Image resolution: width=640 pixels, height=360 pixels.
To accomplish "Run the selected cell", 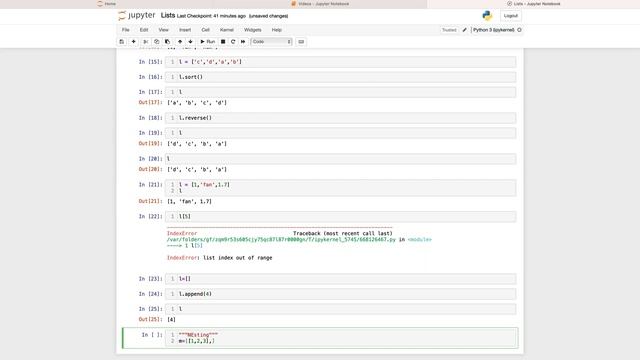I will tap(208, 42).
